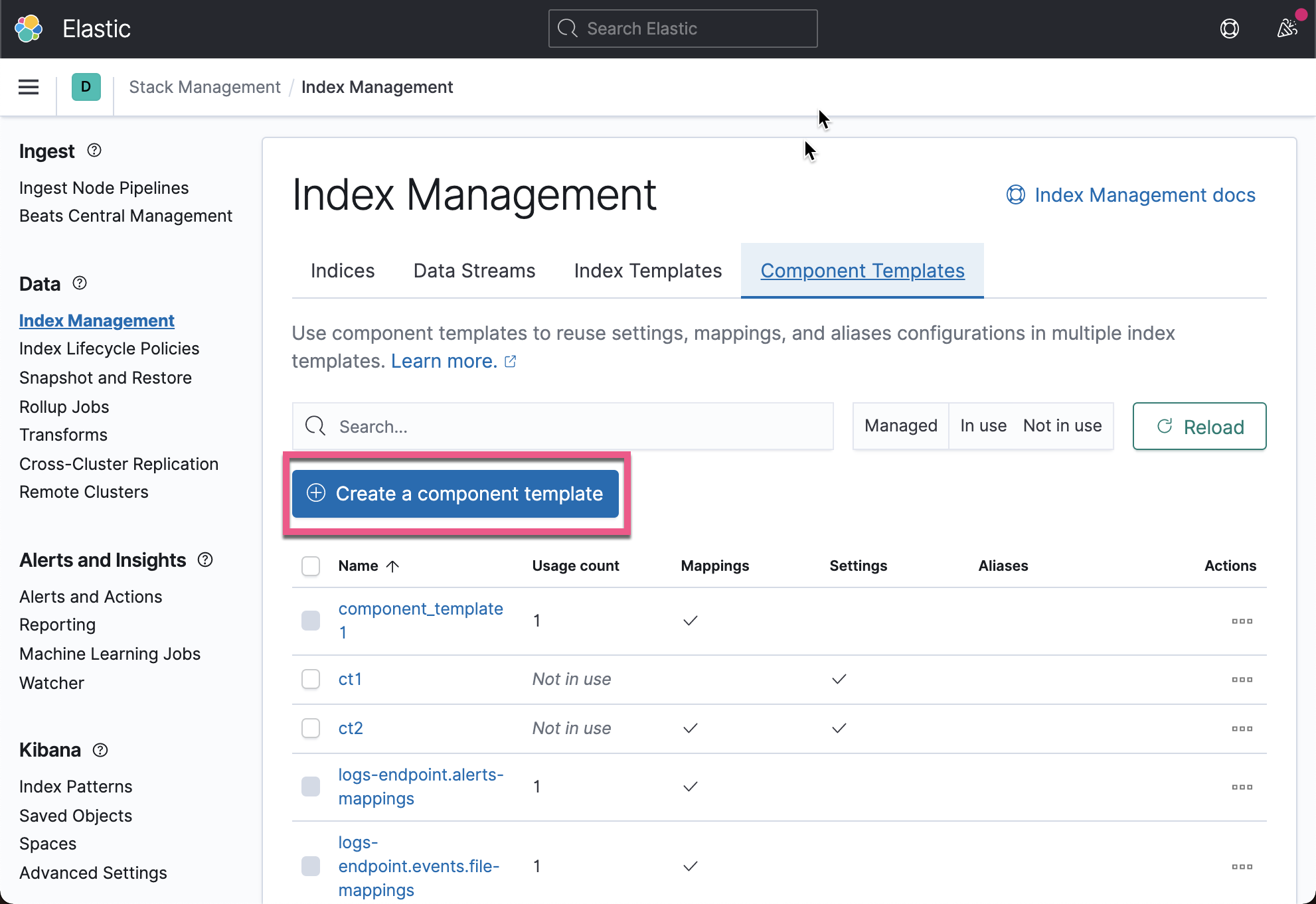Open the actions menu on the ct2 row

pyautogui.click(x=1242, y=728)
